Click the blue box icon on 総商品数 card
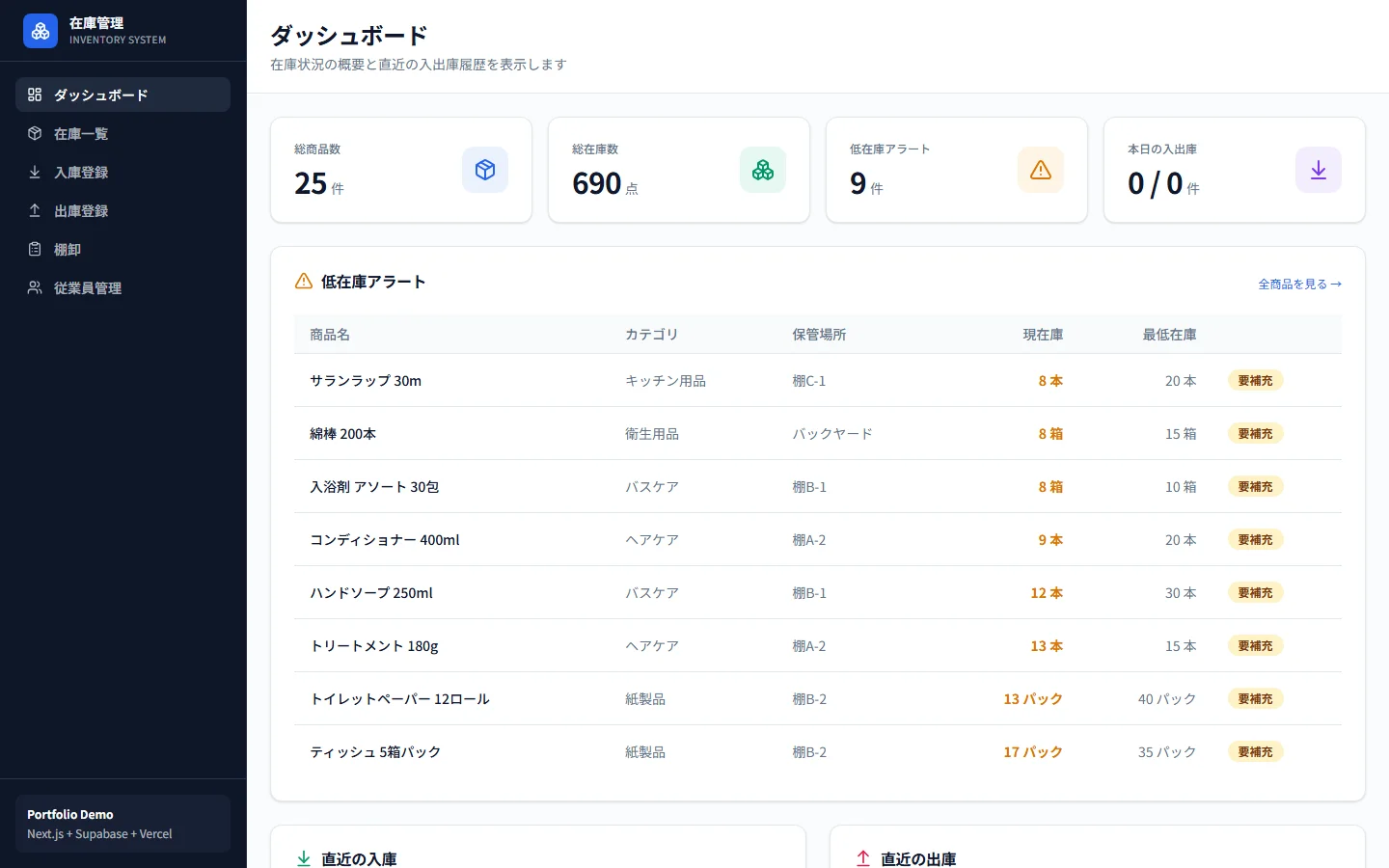Image resolution: width=1389 pixels, height=868 pixels. click(485, 170)
